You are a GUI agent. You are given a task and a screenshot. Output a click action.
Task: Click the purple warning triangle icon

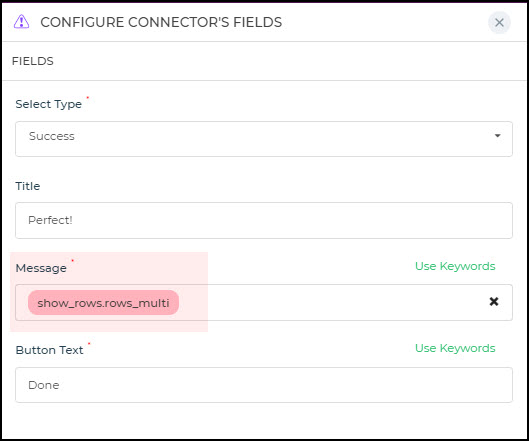(x=21, y=22)
